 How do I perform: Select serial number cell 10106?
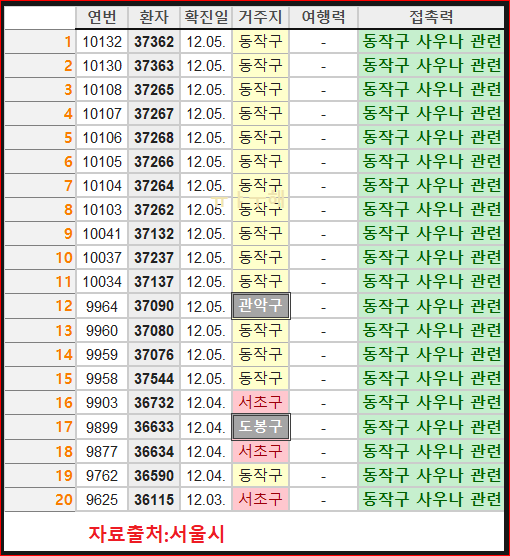(102, 138)
